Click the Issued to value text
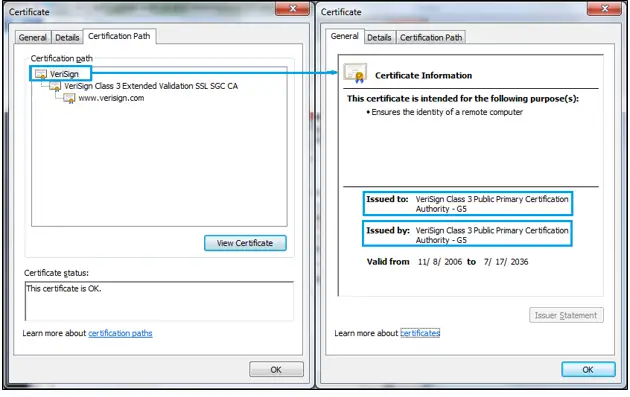 tap(492, 204)
